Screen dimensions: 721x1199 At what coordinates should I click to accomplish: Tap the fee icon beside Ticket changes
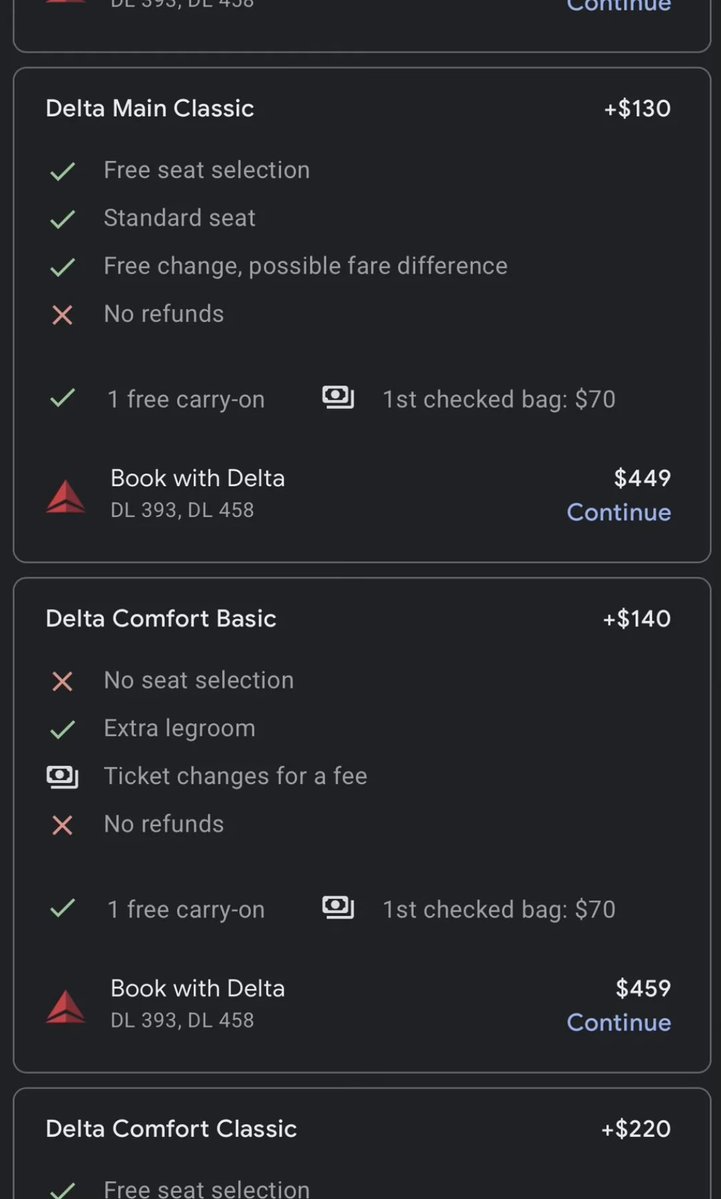tap(62, 777)
